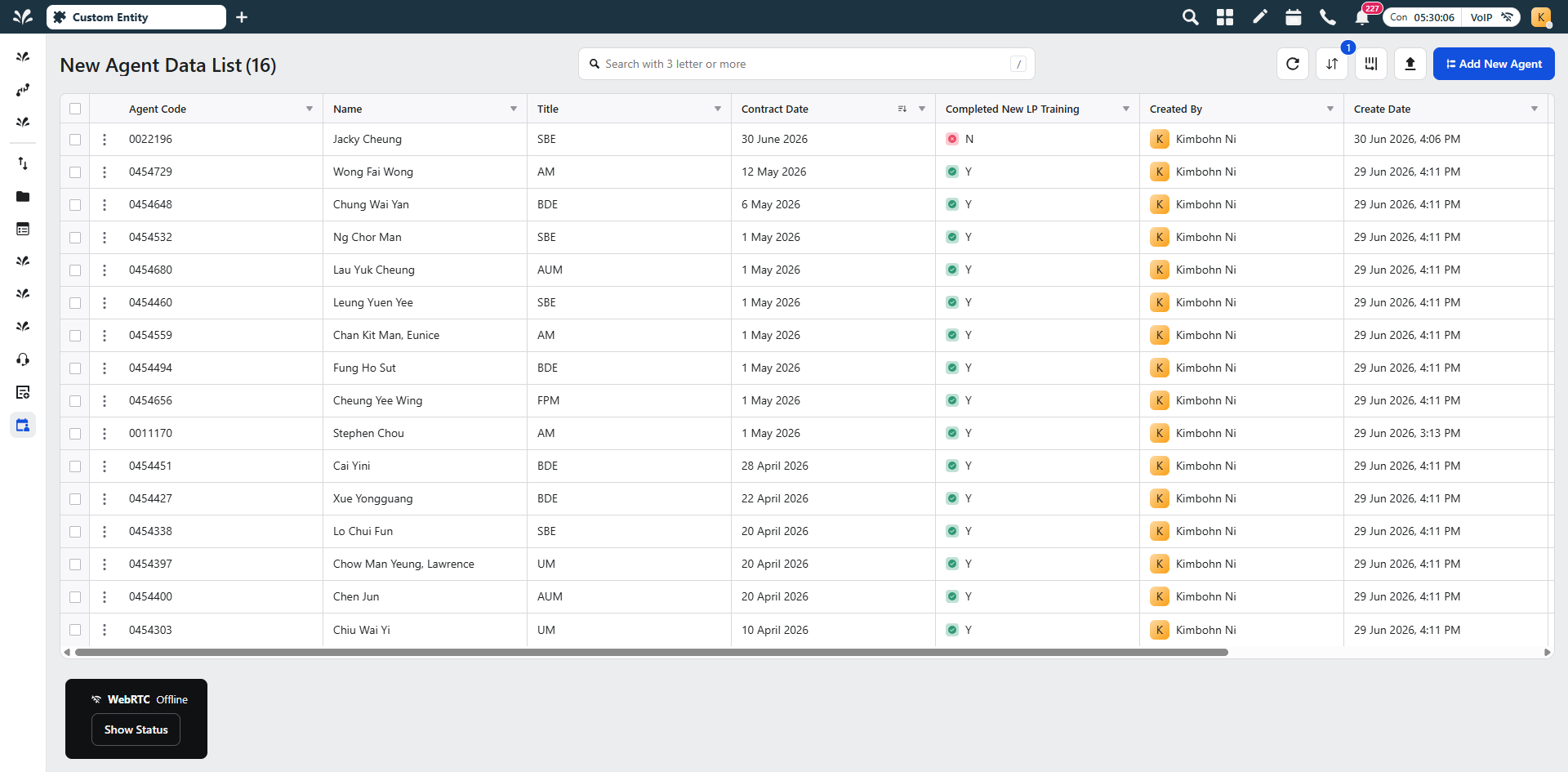Open the folder icon in left sidebar
This screenshot has width=1568, height=772.
(23, 196)
